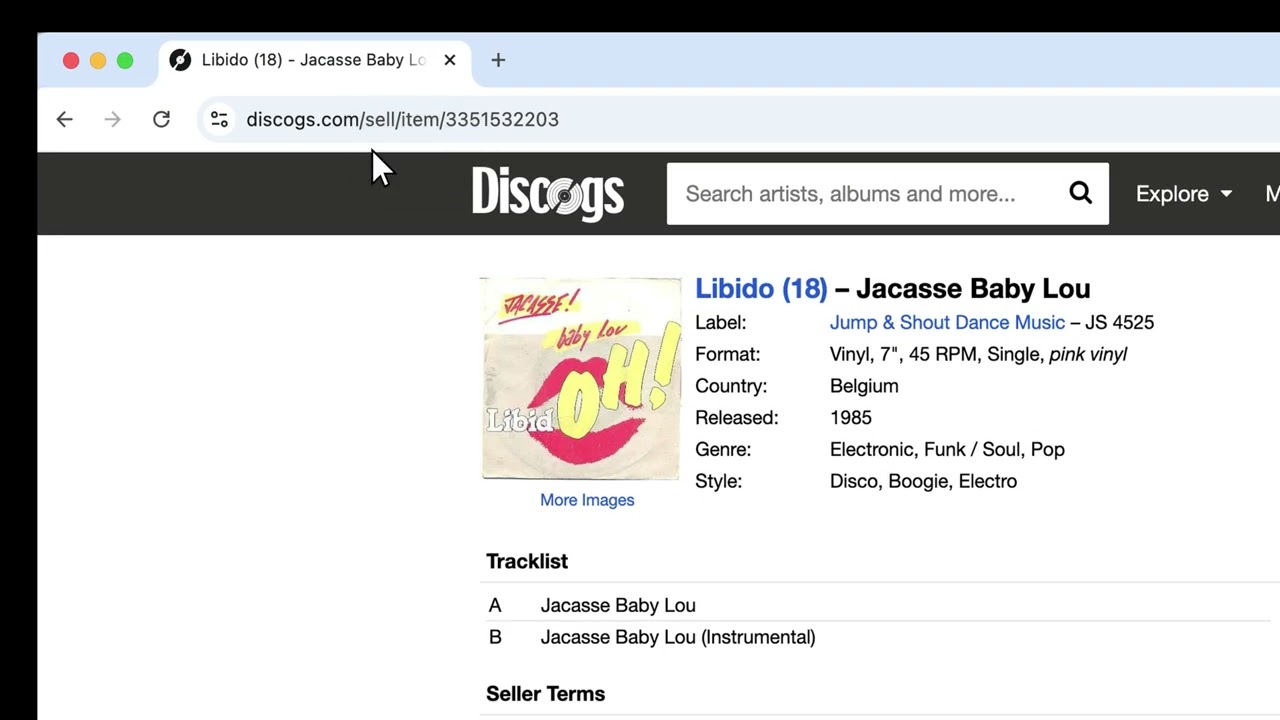Click the search magnifier icon
The image size is (1280, 720).
point(1080,193)
